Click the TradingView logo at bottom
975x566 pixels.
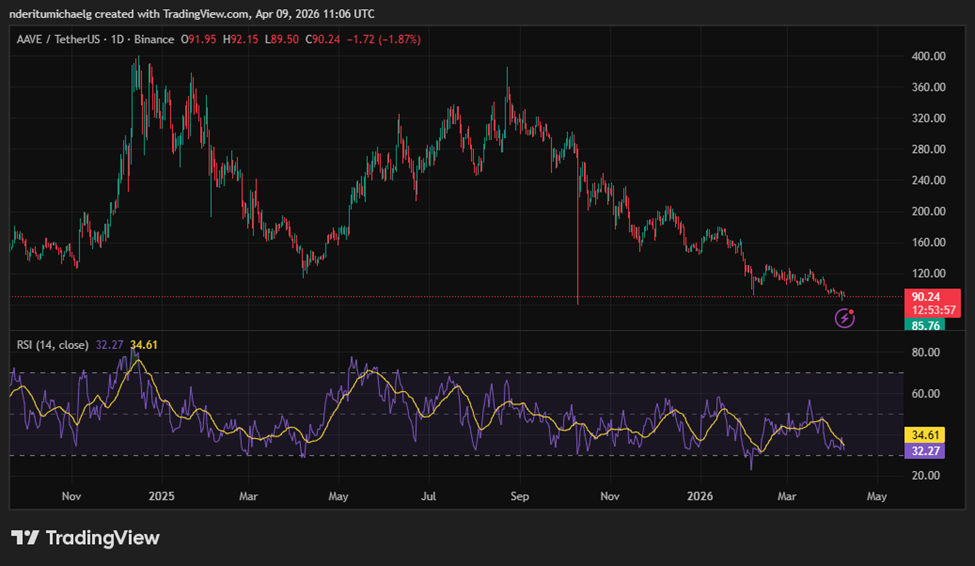tap(85, 538)
